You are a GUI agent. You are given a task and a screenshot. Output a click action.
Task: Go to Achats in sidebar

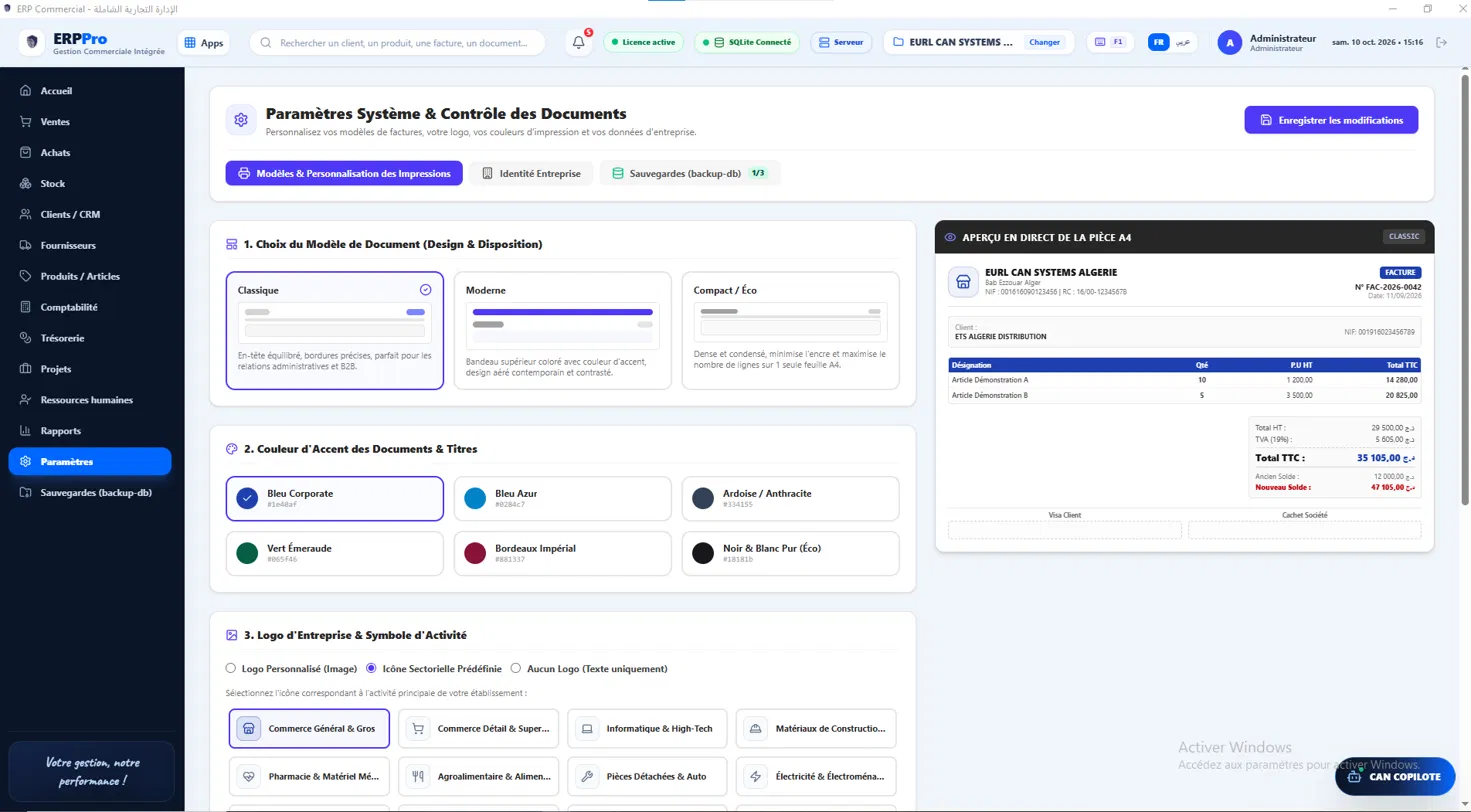coord(90,153)
